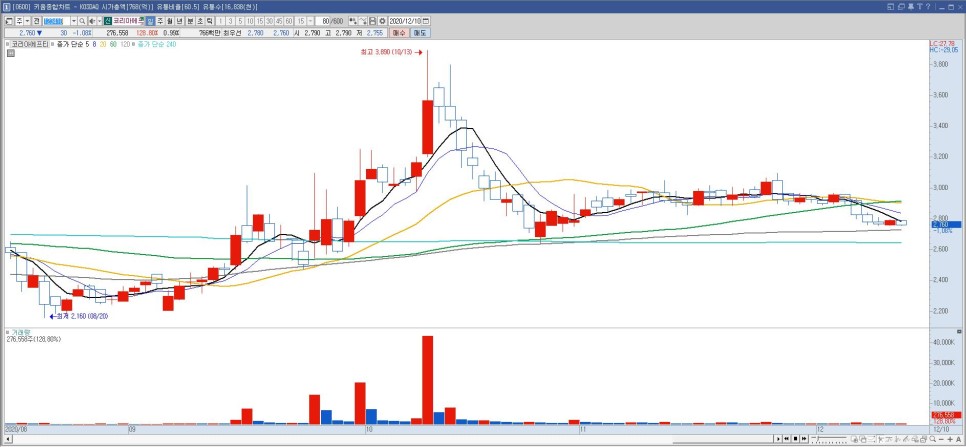Open the dropdown after the 15 interval
This screenshot has width=966, height=447.
[310, 21]
